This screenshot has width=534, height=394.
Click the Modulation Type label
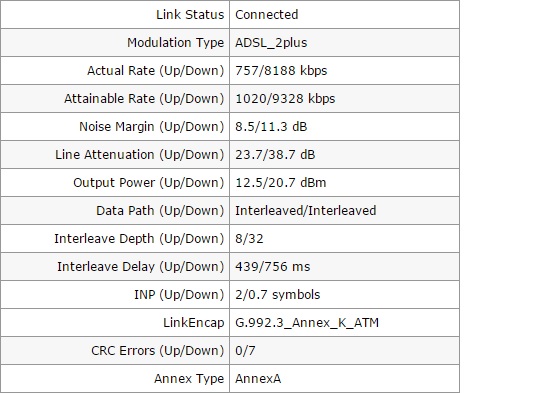coord(176,43)
